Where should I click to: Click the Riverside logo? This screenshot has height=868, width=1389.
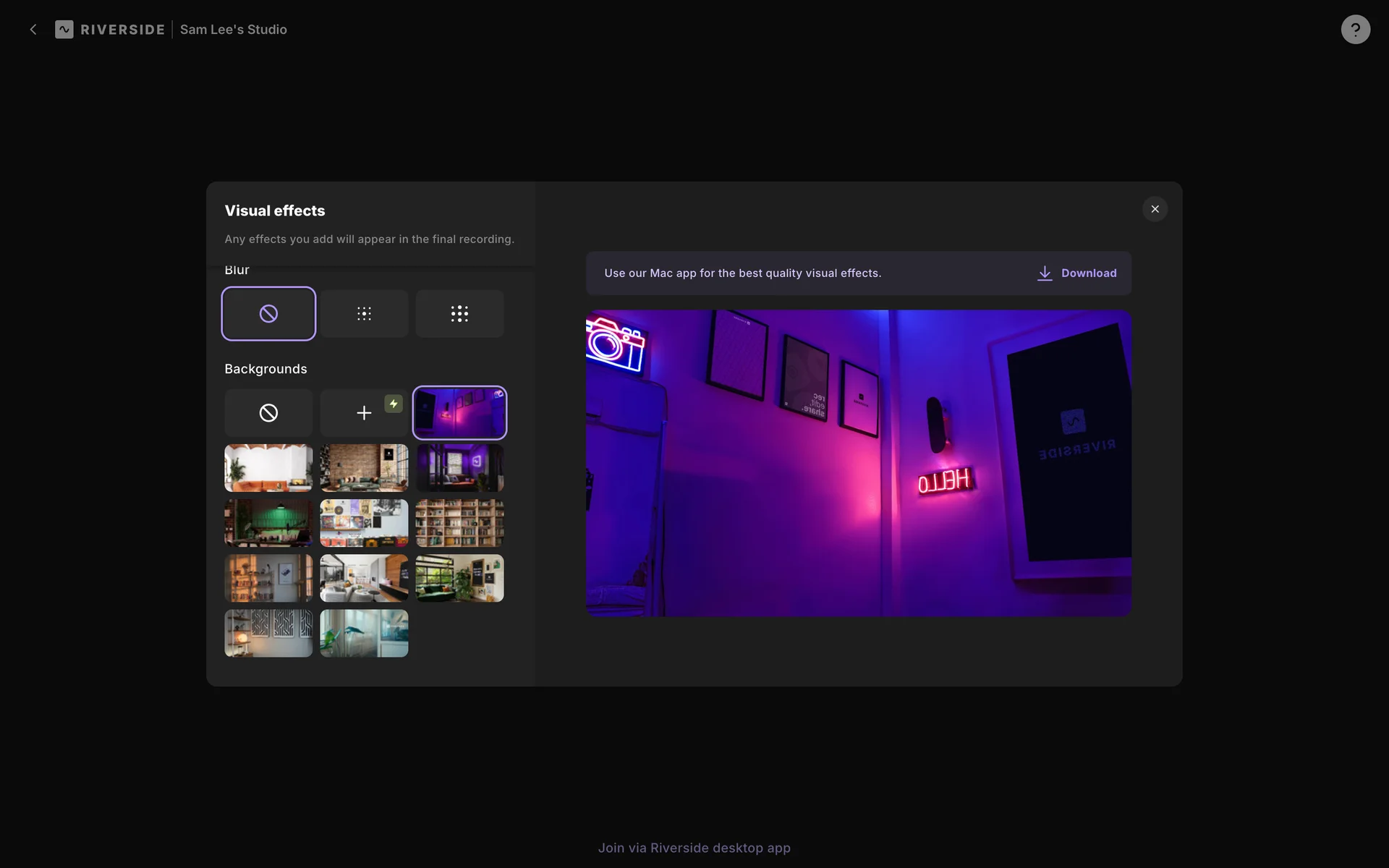pos(111,30)
